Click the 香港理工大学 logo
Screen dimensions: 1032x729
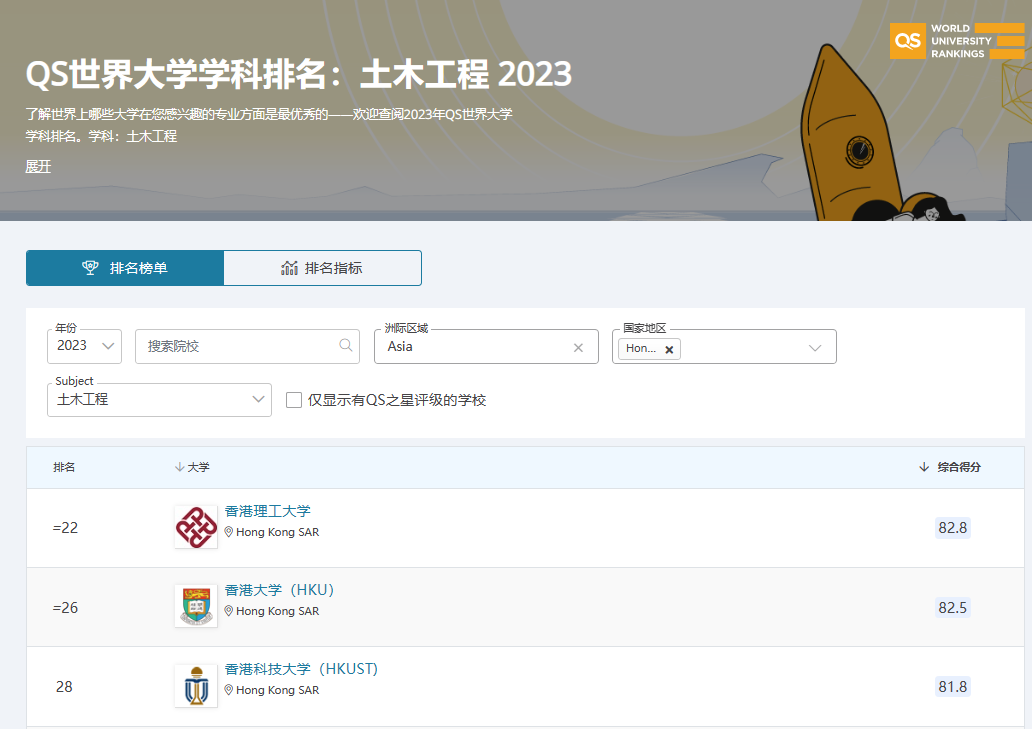(196, 527)
